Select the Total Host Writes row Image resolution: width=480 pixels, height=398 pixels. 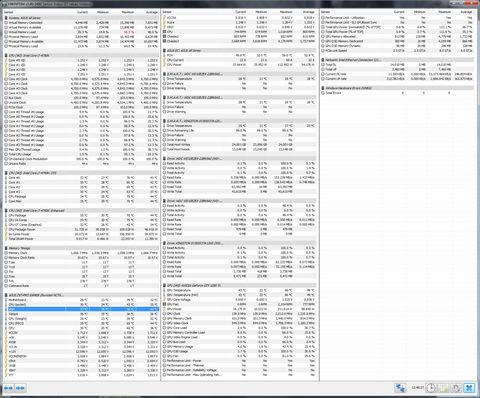pos(239,145)
